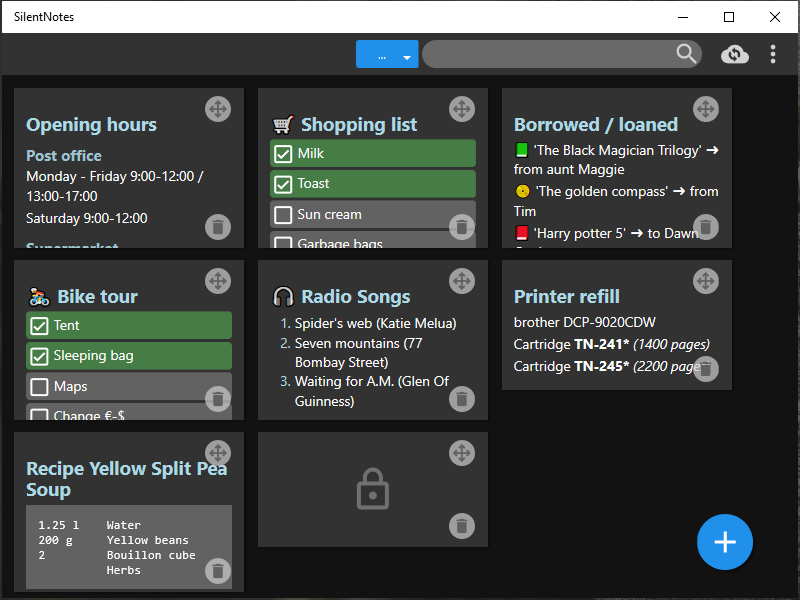Click move handle on Bike tour note
800x600 pixels.
[218, 281]
